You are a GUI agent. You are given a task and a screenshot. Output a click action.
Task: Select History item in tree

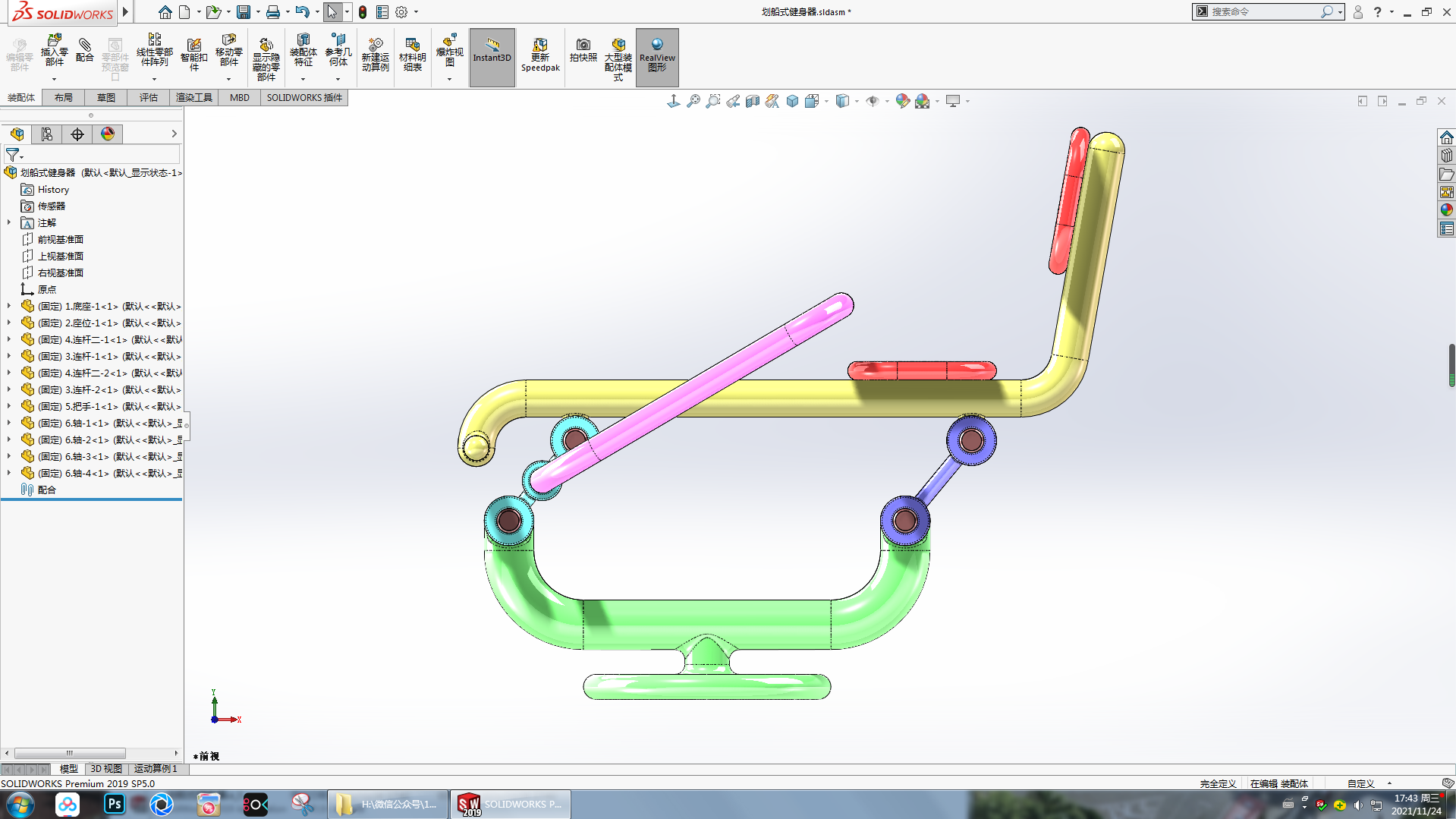[x=53, y=190]
